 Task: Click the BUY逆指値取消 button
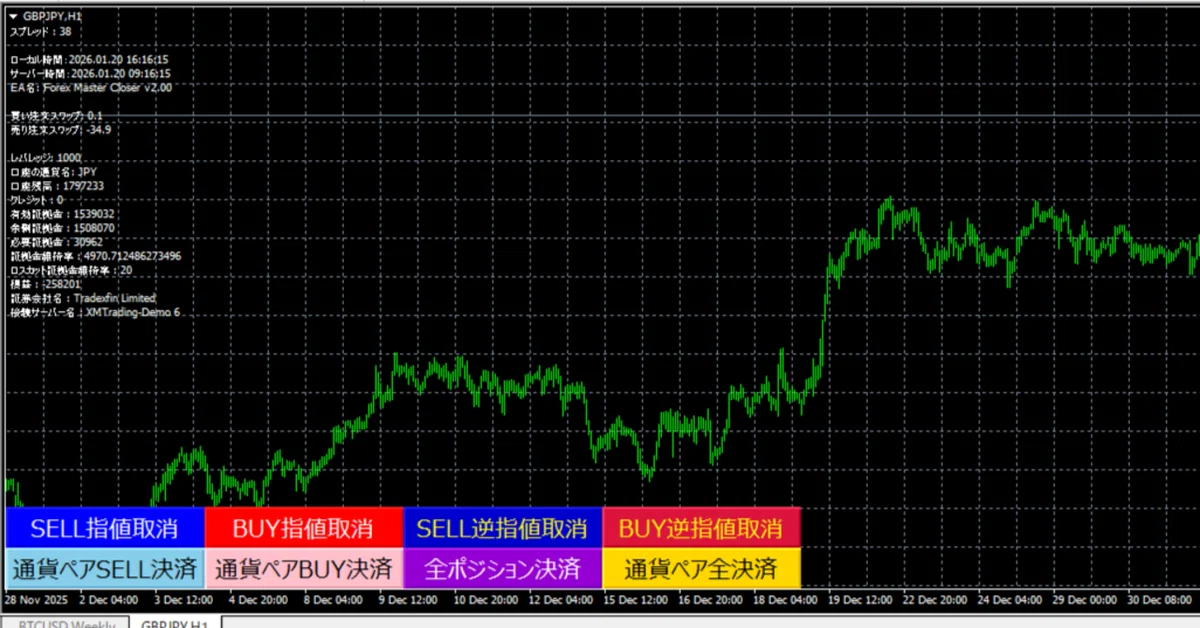tap(702, 527)
